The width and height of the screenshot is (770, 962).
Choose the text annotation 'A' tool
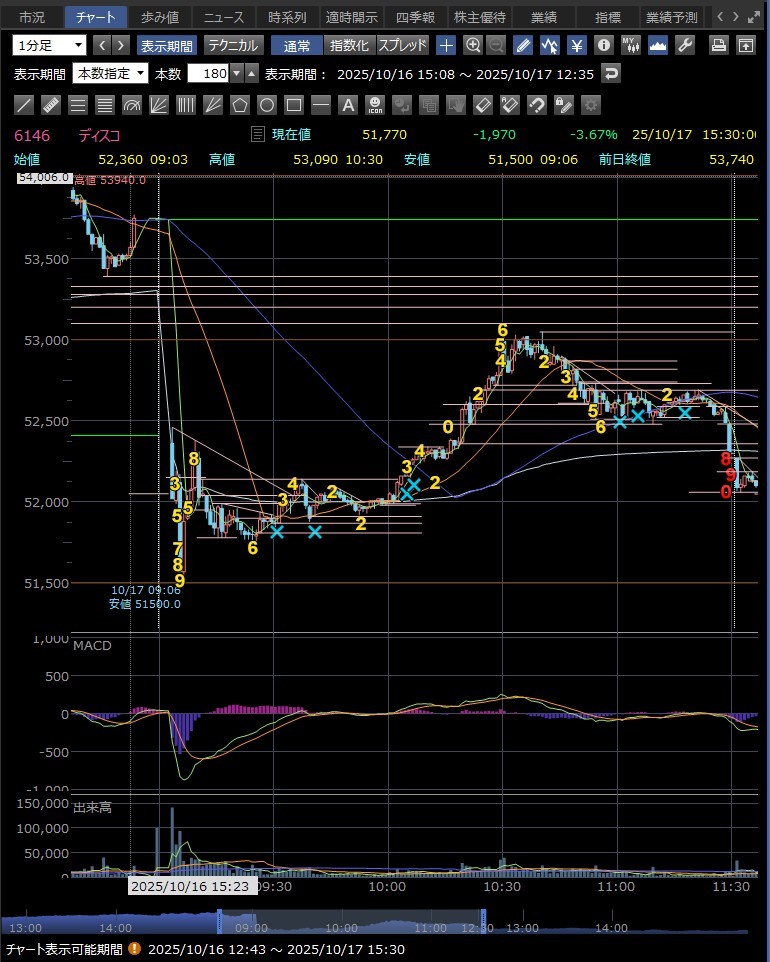coord(347,105)
